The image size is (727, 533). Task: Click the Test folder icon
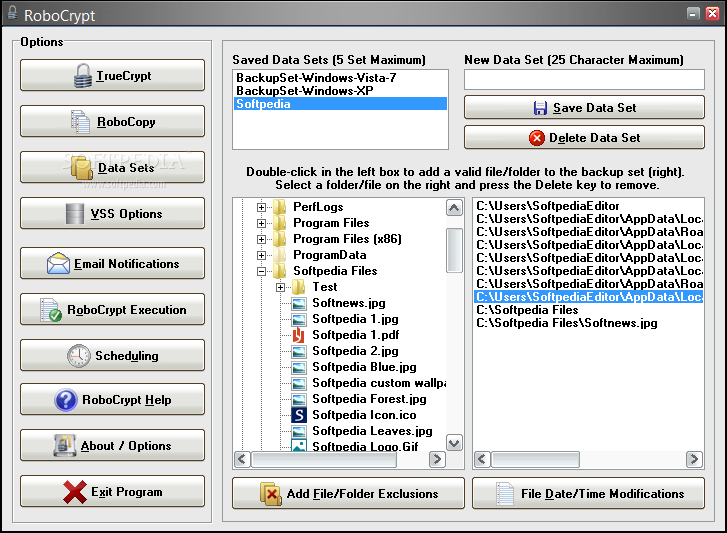pyautogui.click(x=299, y=287)
